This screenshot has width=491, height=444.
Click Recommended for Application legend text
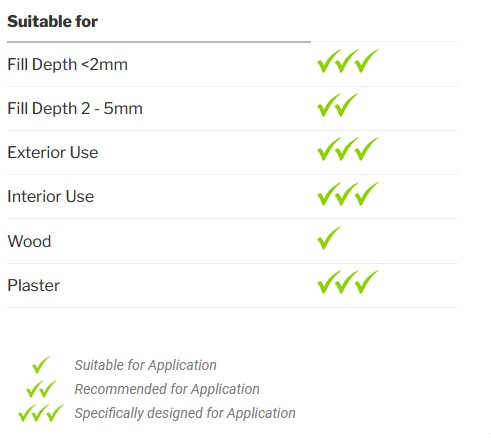(x=167, y=389)
